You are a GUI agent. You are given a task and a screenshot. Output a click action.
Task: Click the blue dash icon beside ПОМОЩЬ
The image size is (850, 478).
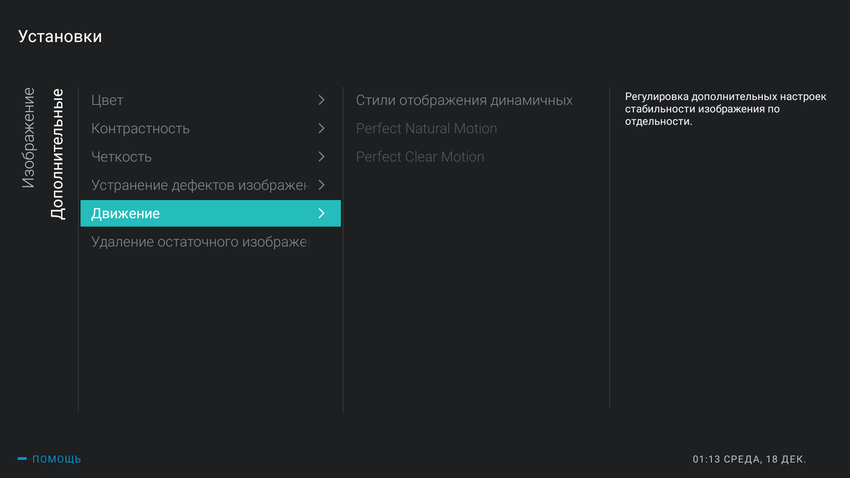(x=22, y=459)
